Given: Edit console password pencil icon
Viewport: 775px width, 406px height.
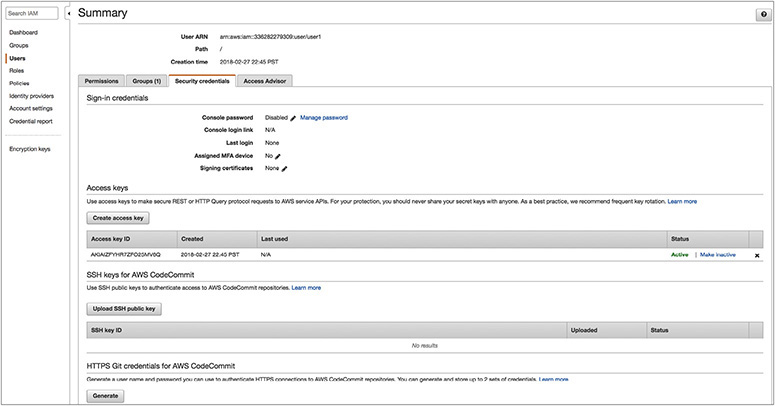Looking at the screenshot, I should point(293,117).
